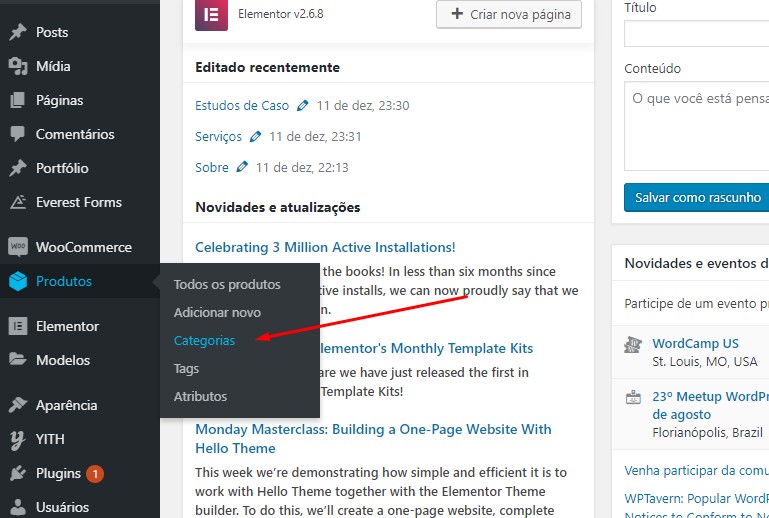Open the Monday Masterclass article link
This screenshot has width=769, height=518.
(373, 439)
